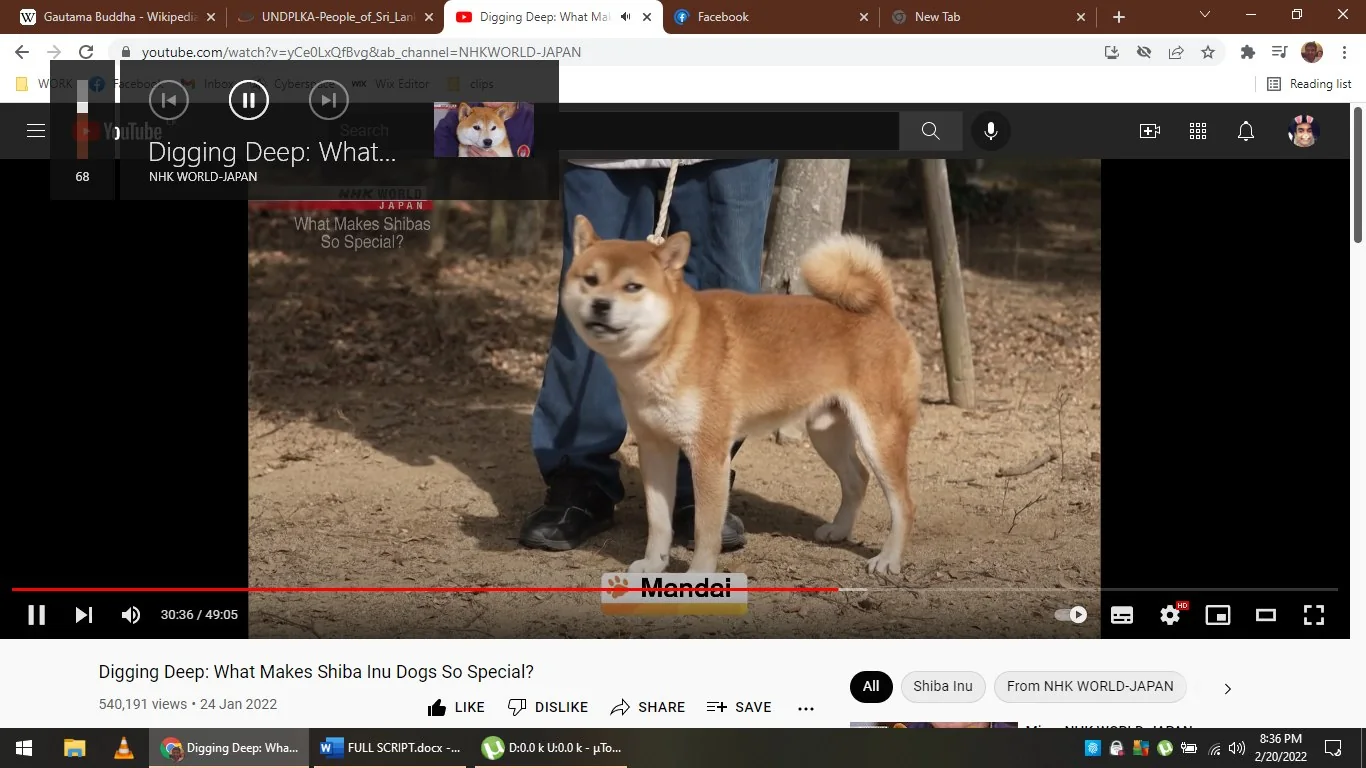Select the All filter chip

pyautogui.click(x=871, y=686)
